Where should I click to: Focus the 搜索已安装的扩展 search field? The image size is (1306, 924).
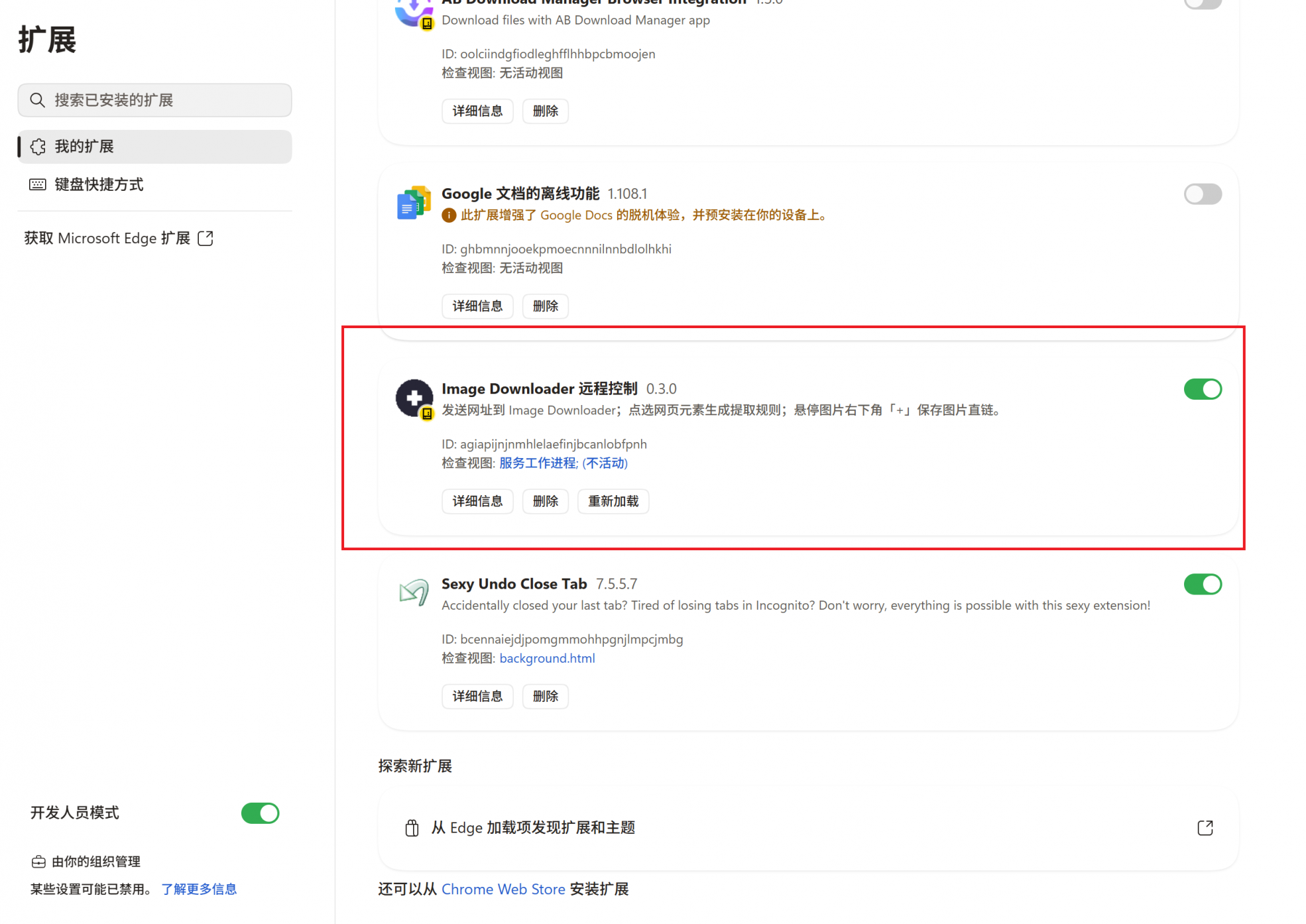pos(154,100)
